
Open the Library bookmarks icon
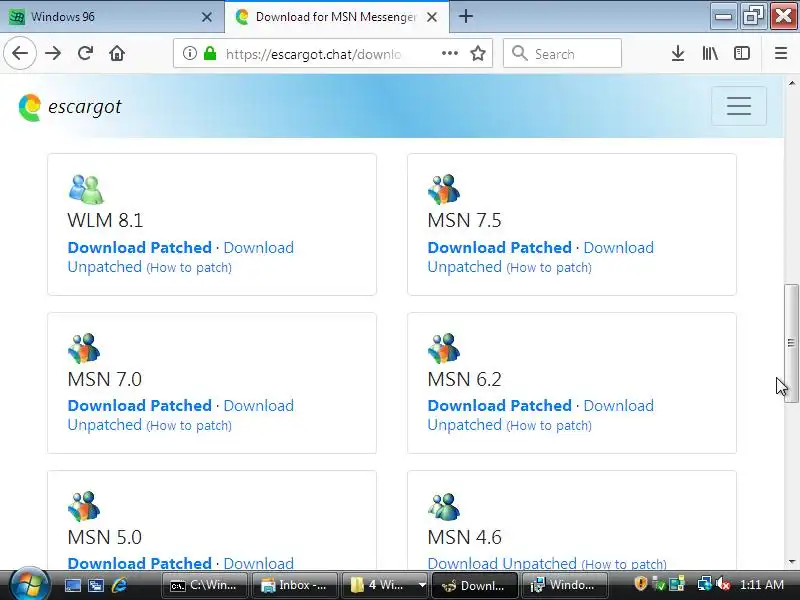(x=710, y=53)
